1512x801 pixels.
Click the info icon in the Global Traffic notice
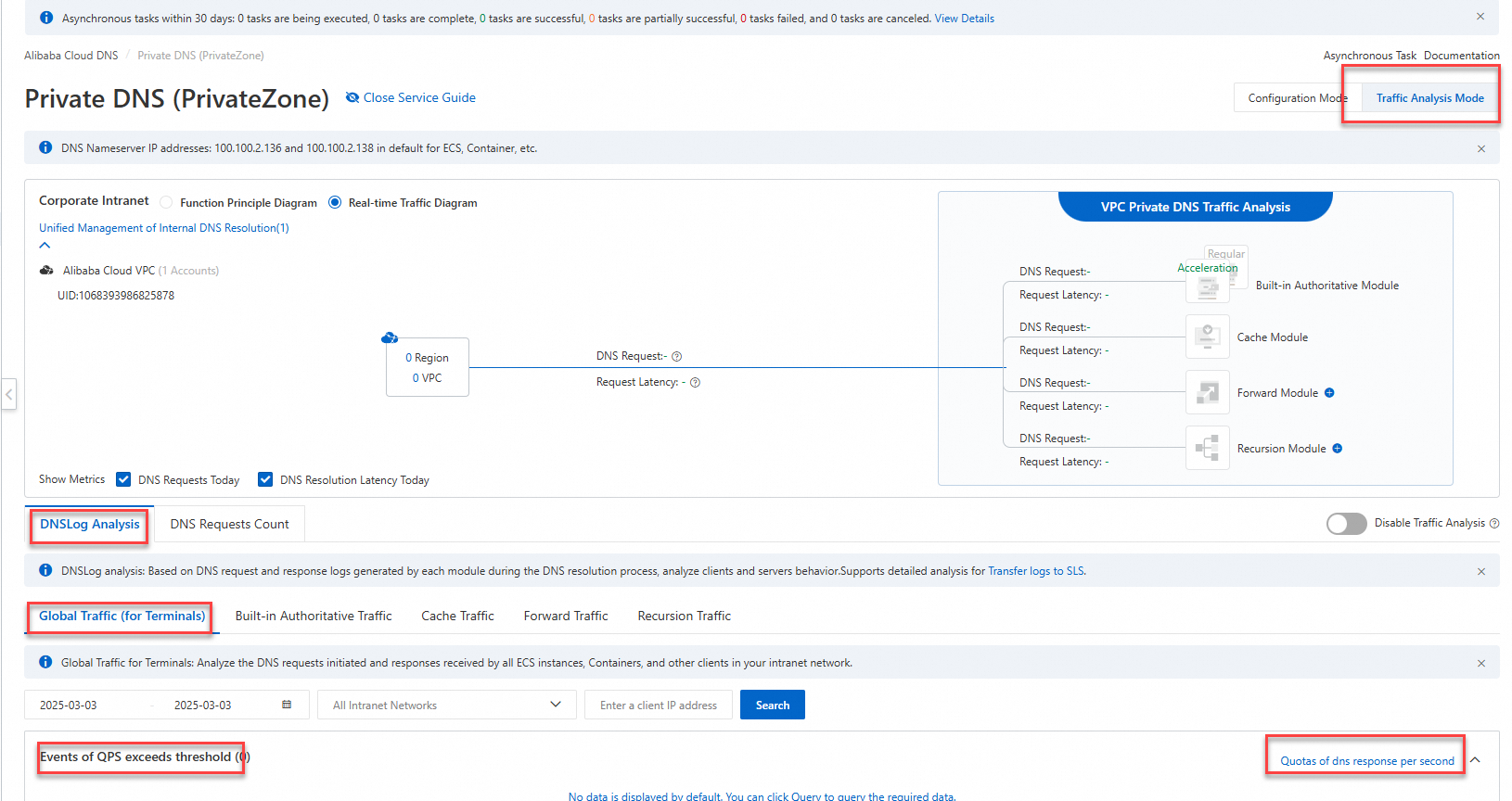coord(45,662)
